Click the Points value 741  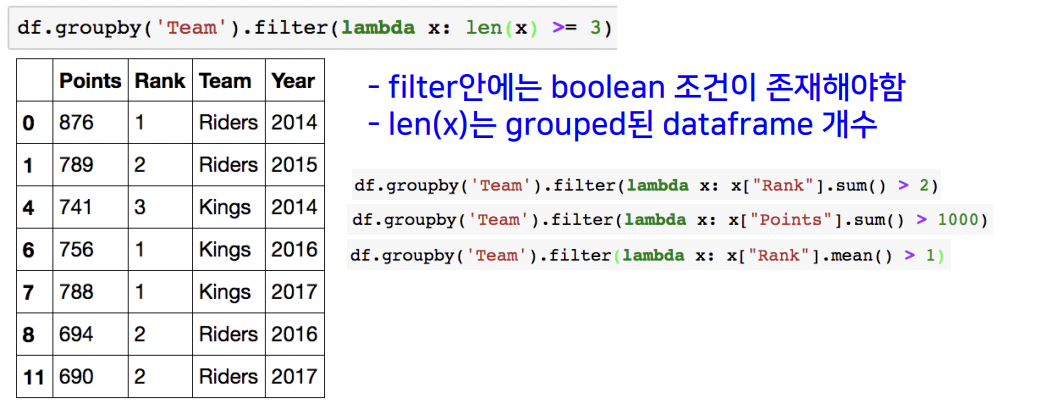(x=77, y=208)
